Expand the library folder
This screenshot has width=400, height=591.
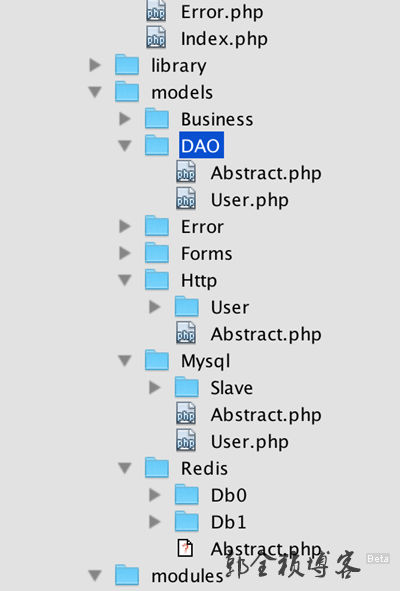(95, 65)
